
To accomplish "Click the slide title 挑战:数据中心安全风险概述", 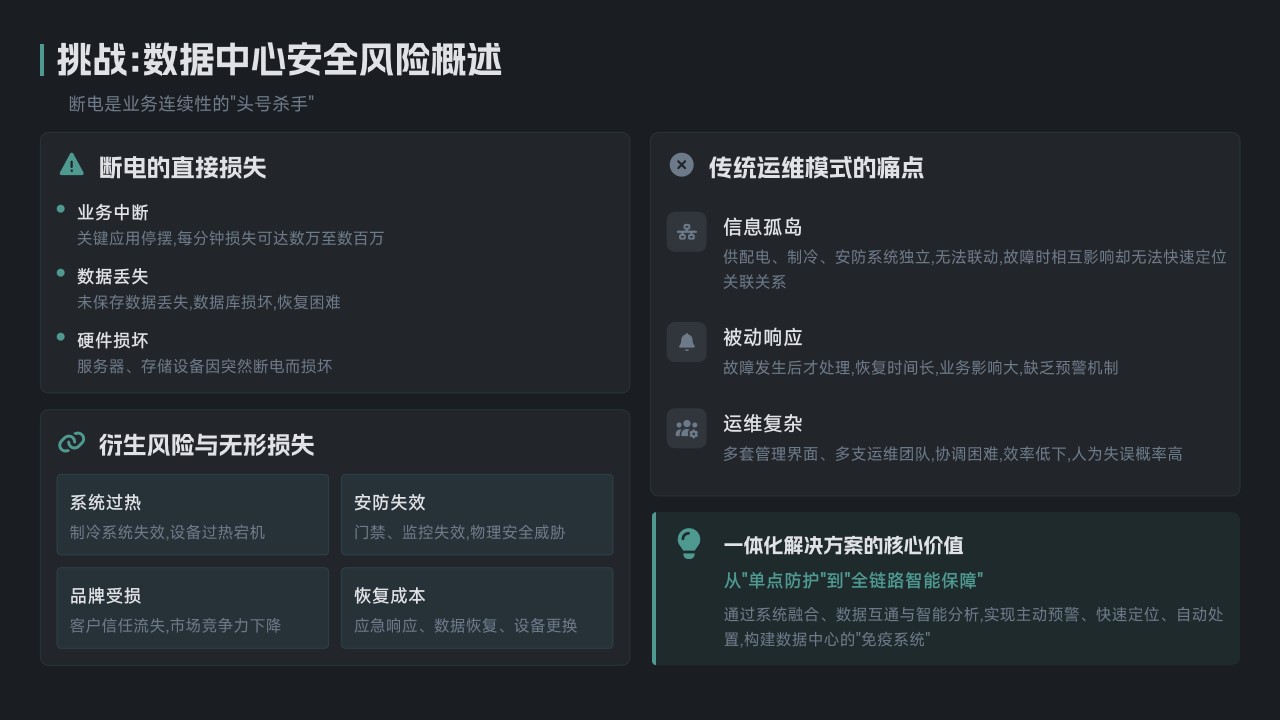I will (279, 60).
